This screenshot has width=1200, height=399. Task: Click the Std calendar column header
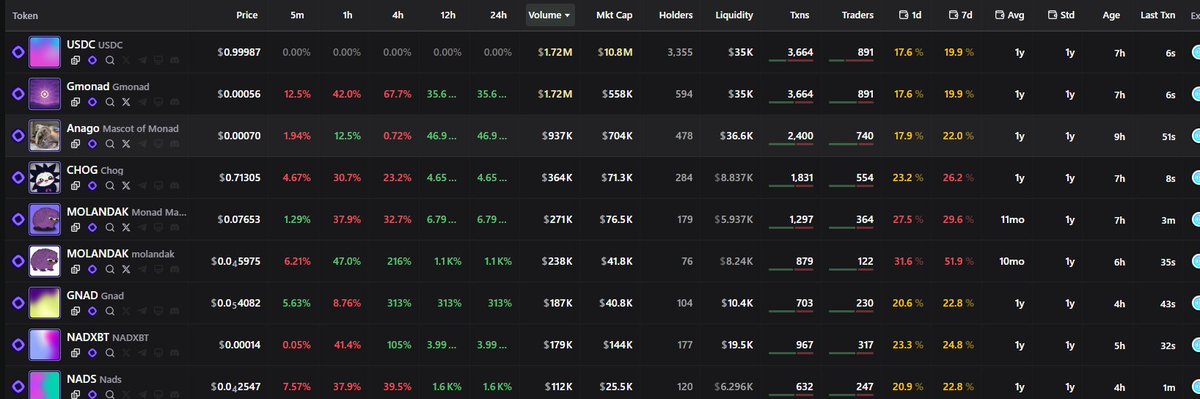click(x=1060, y=15)
